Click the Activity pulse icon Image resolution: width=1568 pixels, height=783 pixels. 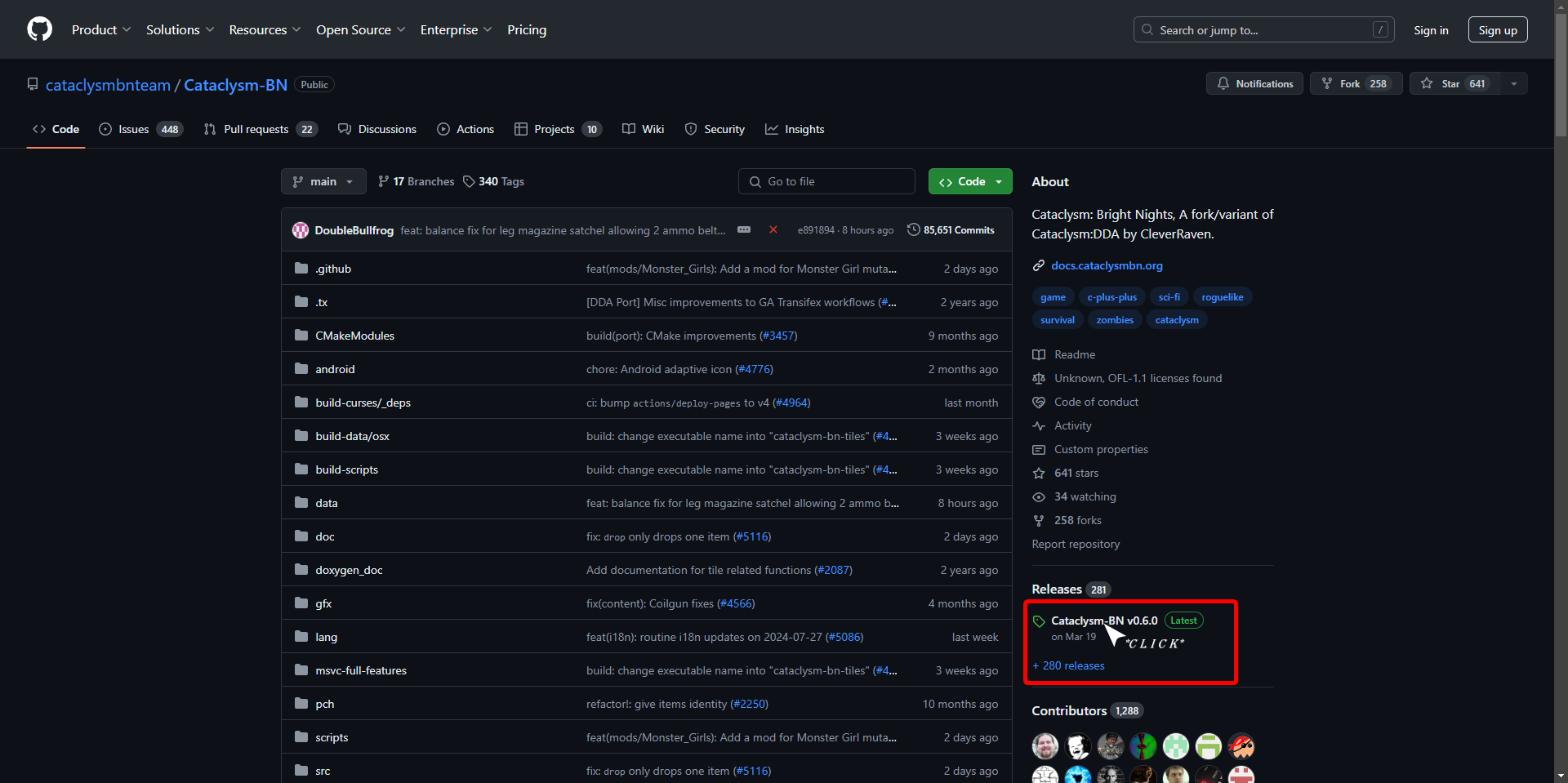[x=1039, y=426]
